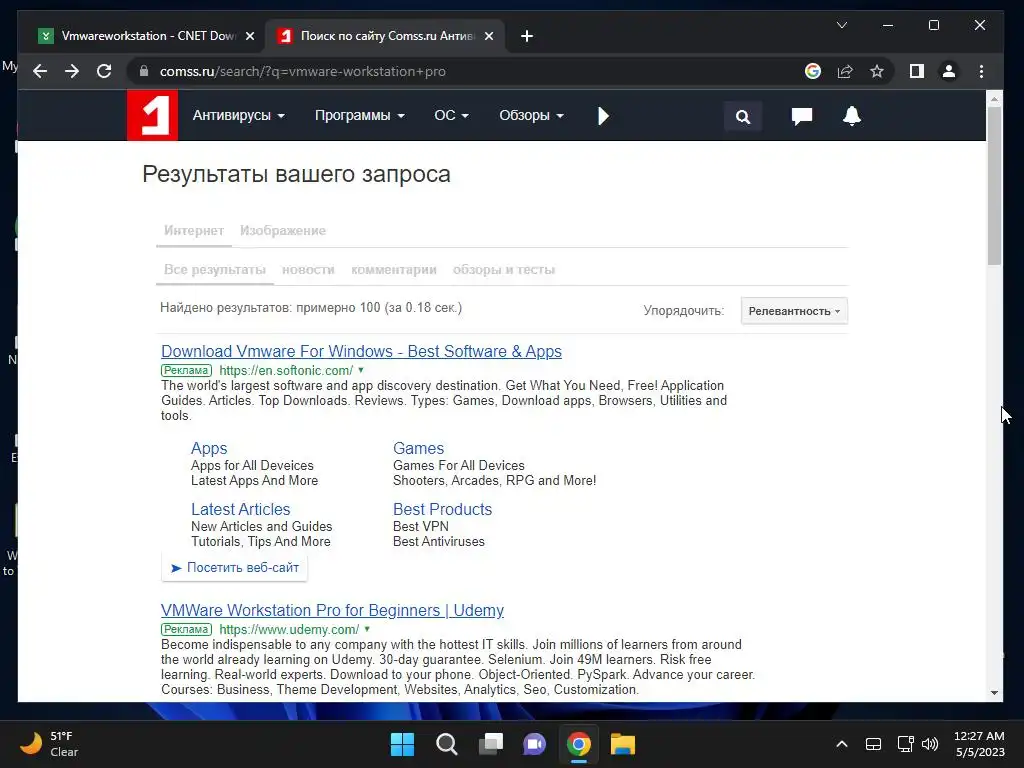Open Task View in taskbar

pyautogui.click(x=491, y=744)
